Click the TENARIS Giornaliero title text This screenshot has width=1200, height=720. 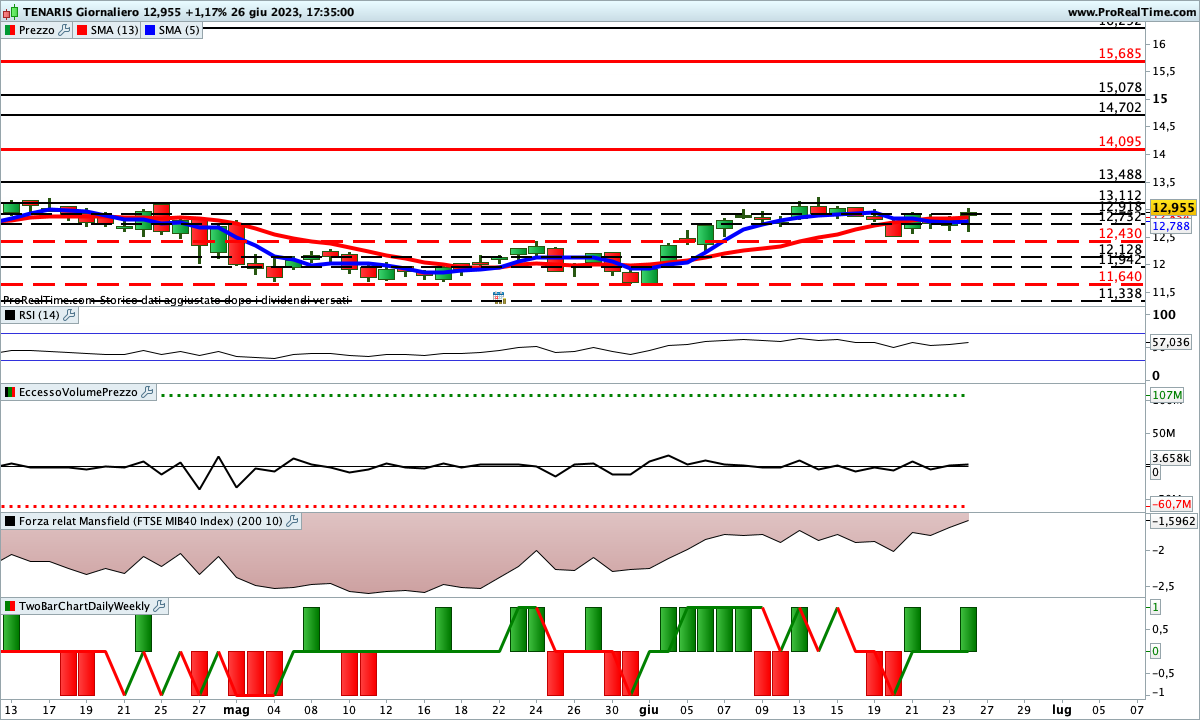(81, 11)
